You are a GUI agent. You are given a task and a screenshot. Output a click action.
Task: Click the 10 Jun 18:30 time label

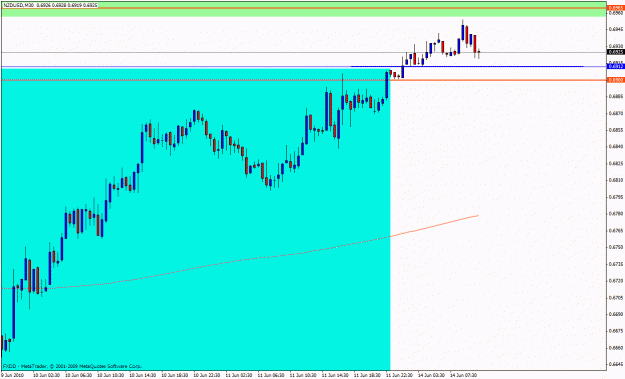[x=175, y=375]
